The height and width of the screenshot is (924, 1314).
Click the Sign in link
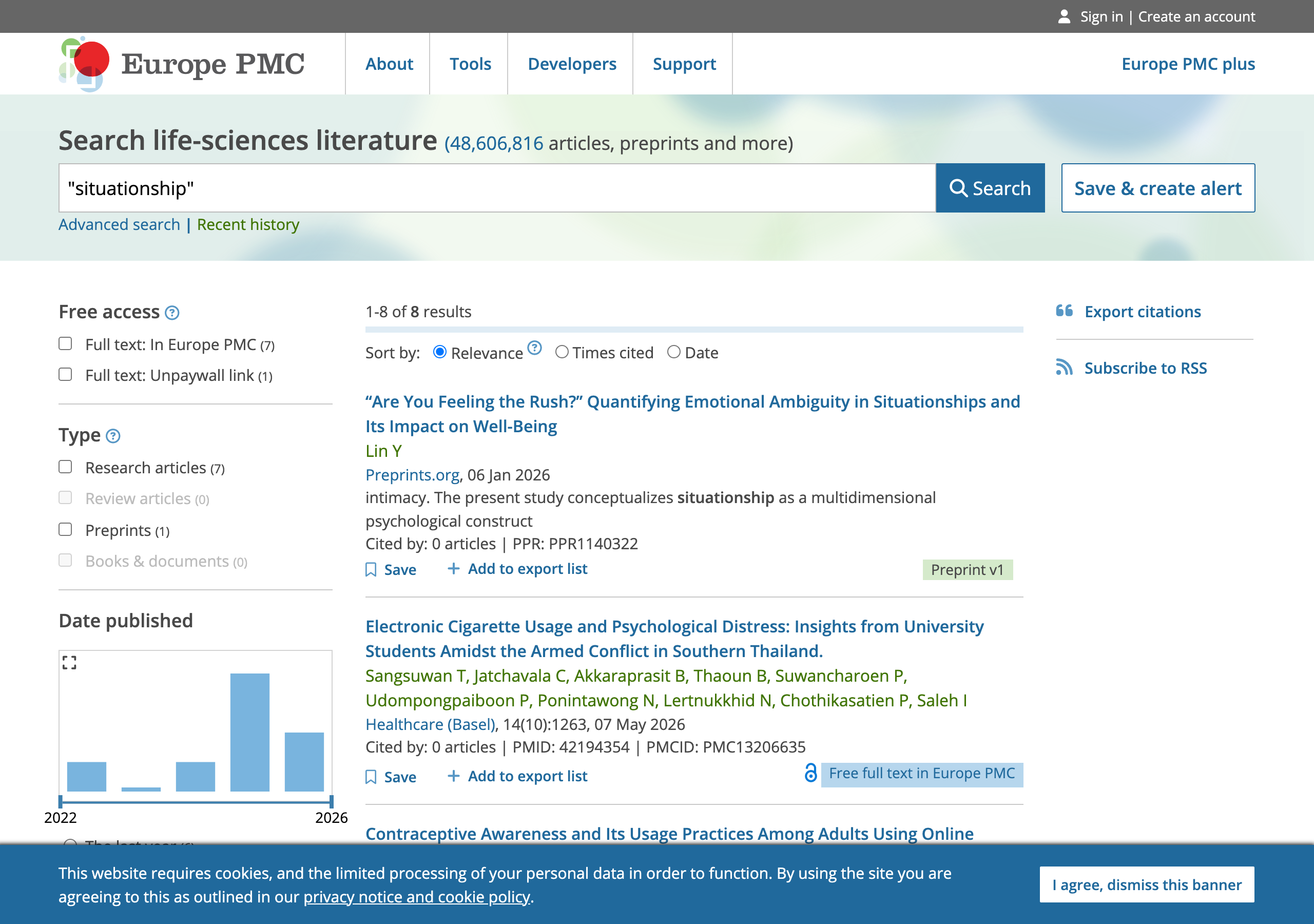[x=1101, y=16]
